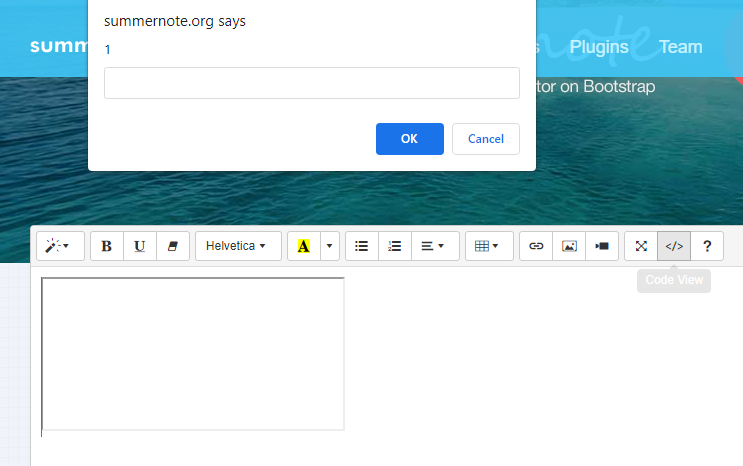Open the Helvetica font family dropdown
Screen dimensions: 743x466
pyautogui.click(x=238, y=246)
